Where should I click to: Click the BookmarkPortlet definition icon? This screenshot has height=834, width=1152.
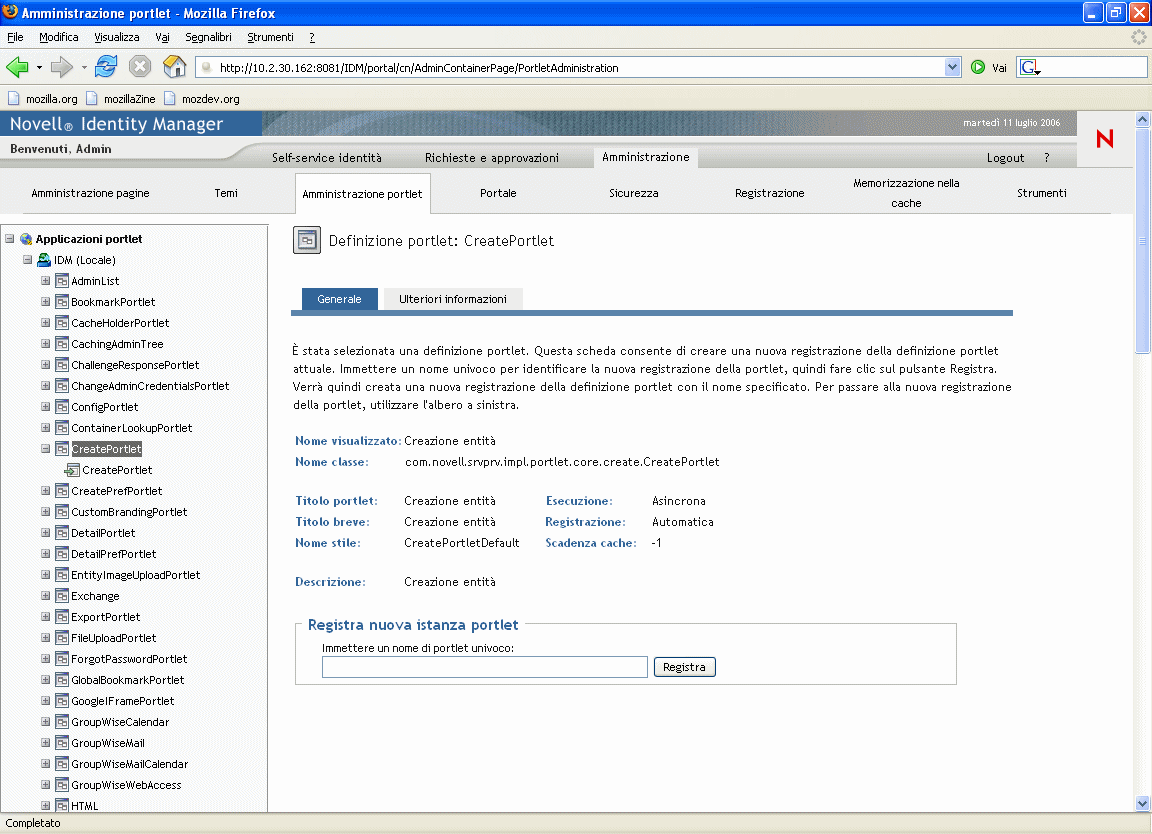pos(62,302)
